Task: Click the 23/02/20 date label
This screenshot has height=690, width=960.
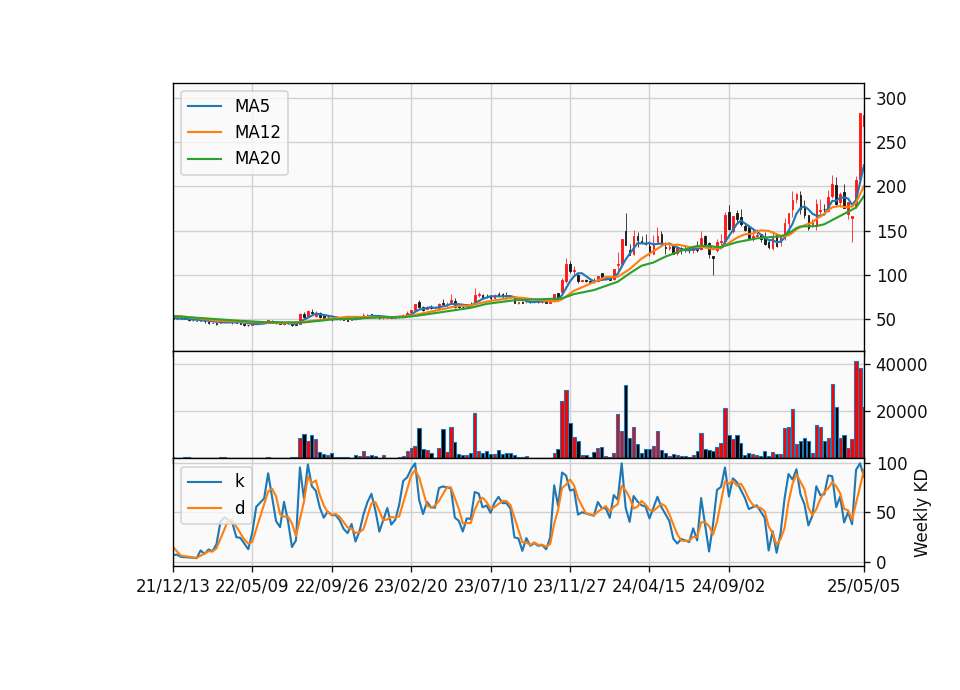Action: click(411, 586)
